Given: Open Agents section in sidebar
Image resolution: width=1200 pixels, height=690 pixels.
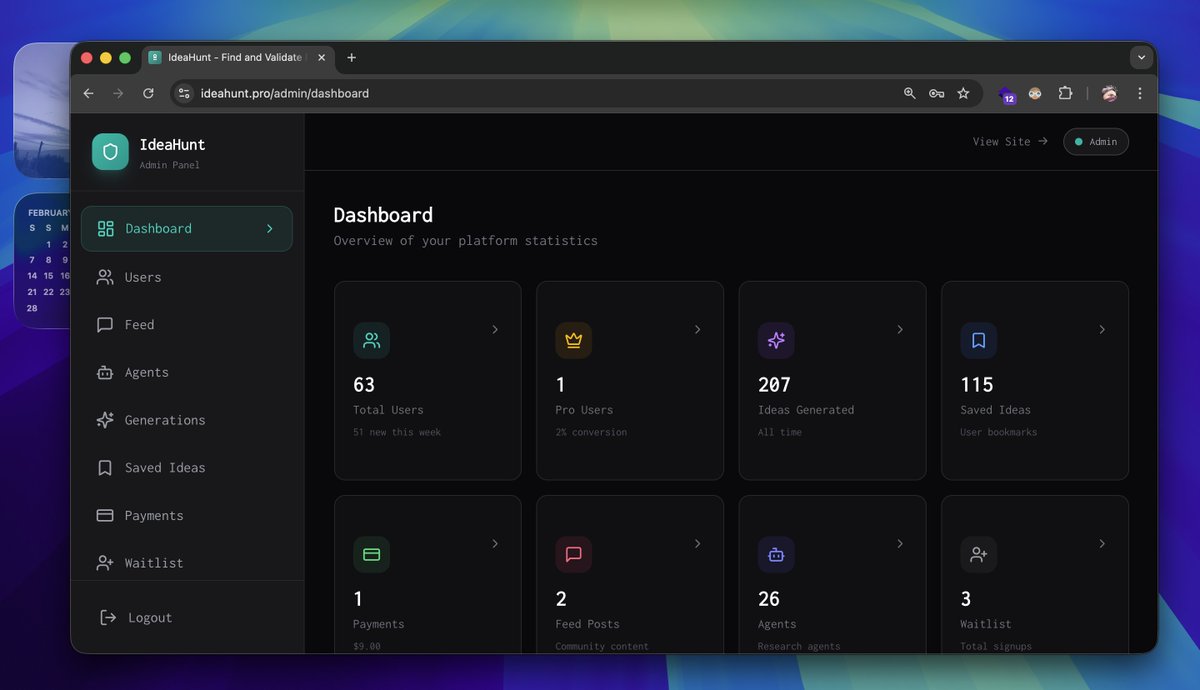Looking at the screenshot, I should 187,373.
